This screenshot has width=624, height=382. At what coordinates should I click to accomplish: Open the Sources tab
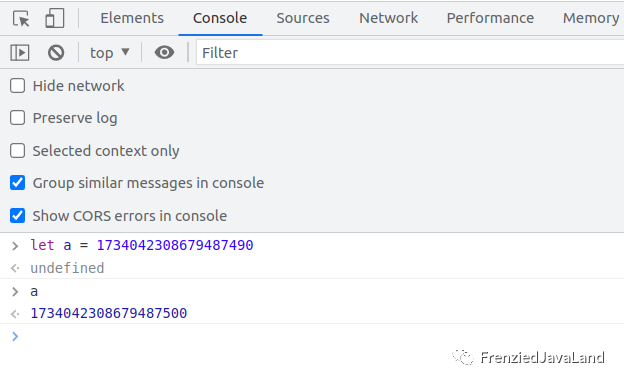(303, 18)
